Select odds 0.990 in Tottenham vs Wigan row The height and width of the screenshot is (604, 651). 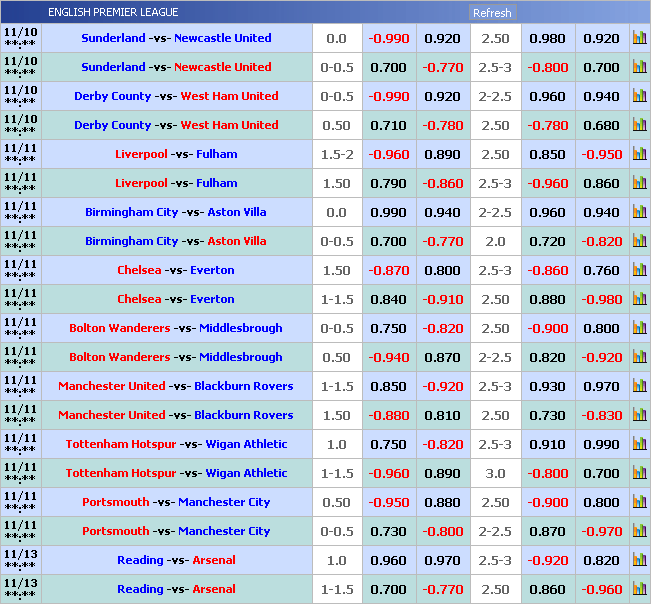pyautogui.click(x=601, y=445)
